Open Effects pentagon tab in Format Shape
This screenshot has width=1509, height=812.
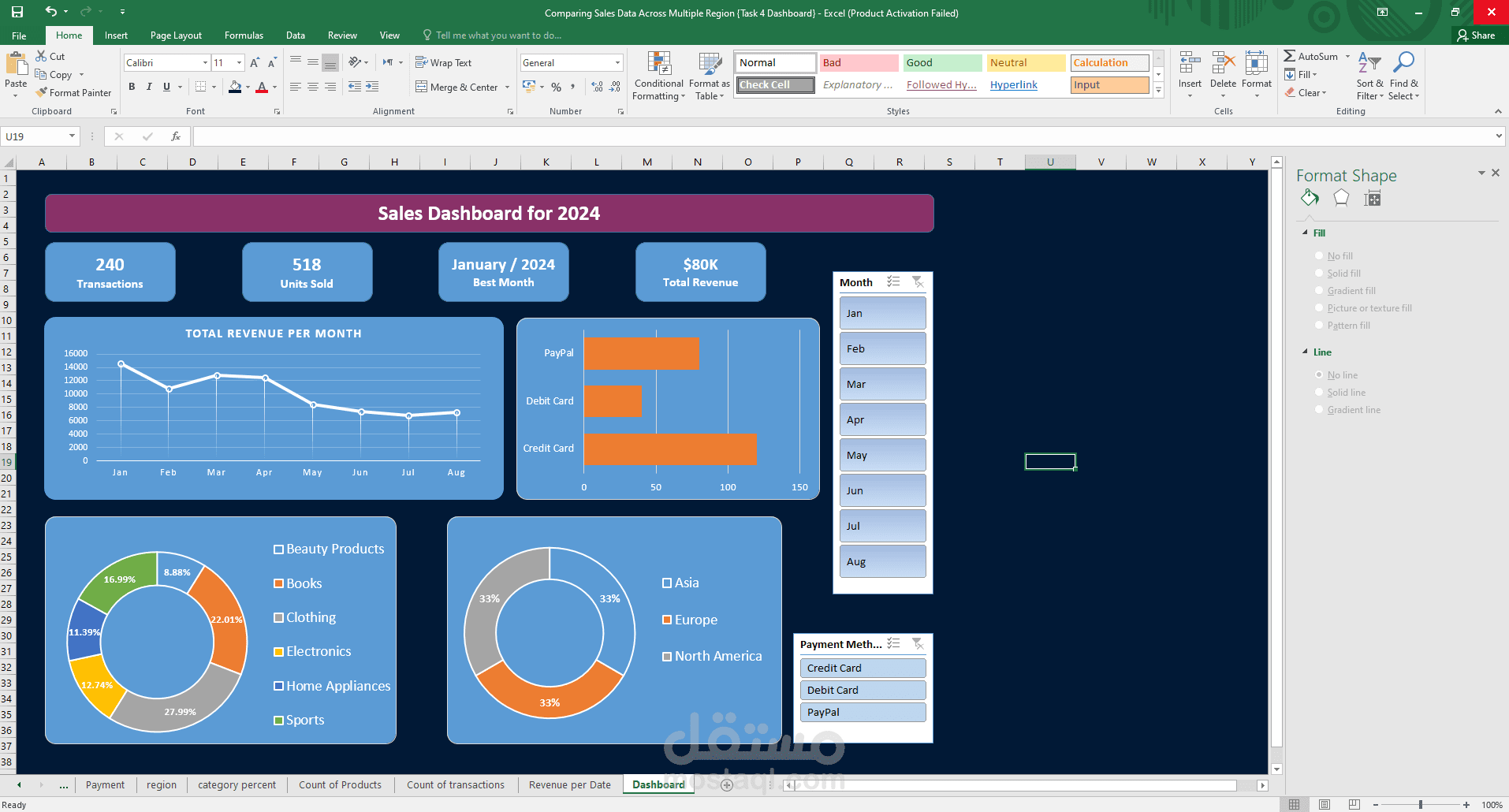[x=1341, y=198]
